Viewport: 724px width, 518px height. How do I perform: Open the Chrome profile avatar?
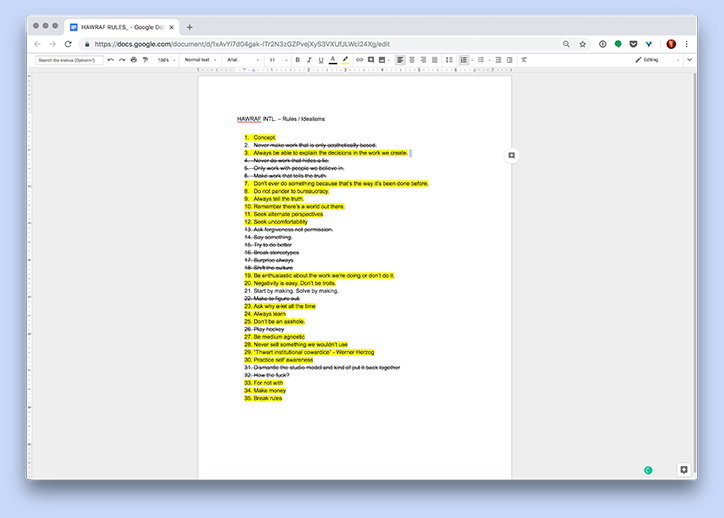(671, 44)
